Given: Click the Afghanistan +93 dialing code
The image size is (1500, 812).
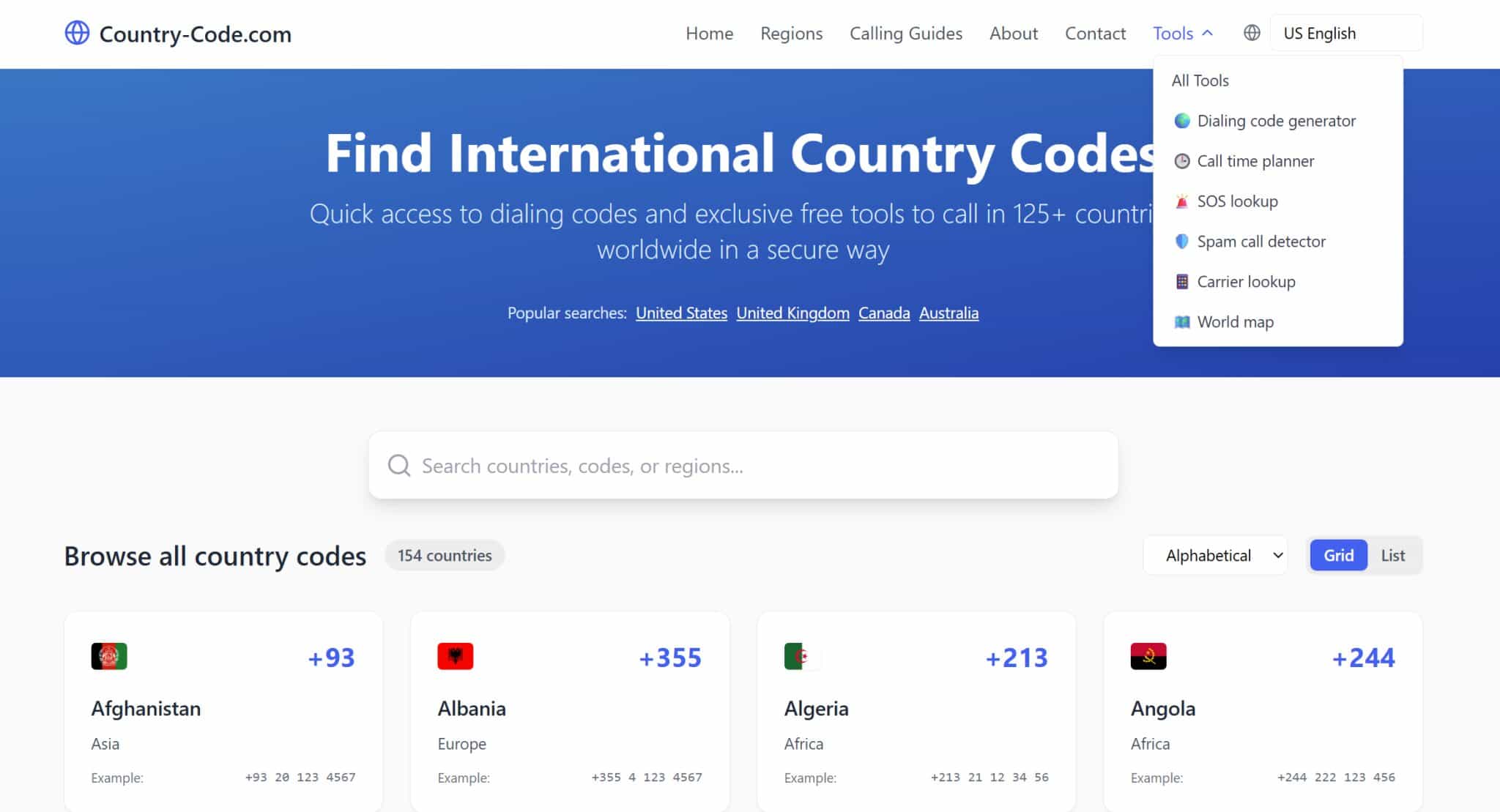Looking at the screenshot, I should pyautogui.click(x=331, y=658).
